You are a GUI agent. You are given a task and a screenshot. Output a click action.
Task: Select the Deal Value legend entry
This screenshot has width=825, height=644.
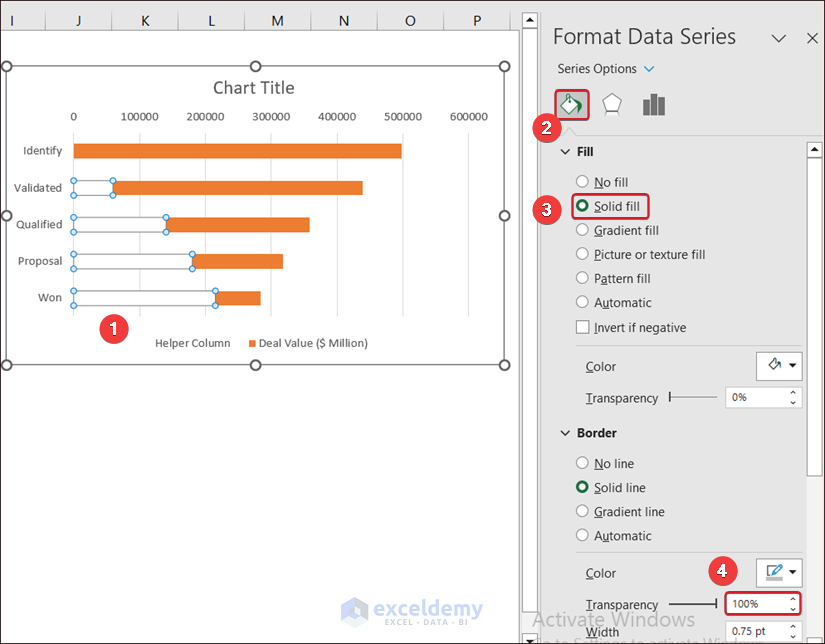[312, 343]
